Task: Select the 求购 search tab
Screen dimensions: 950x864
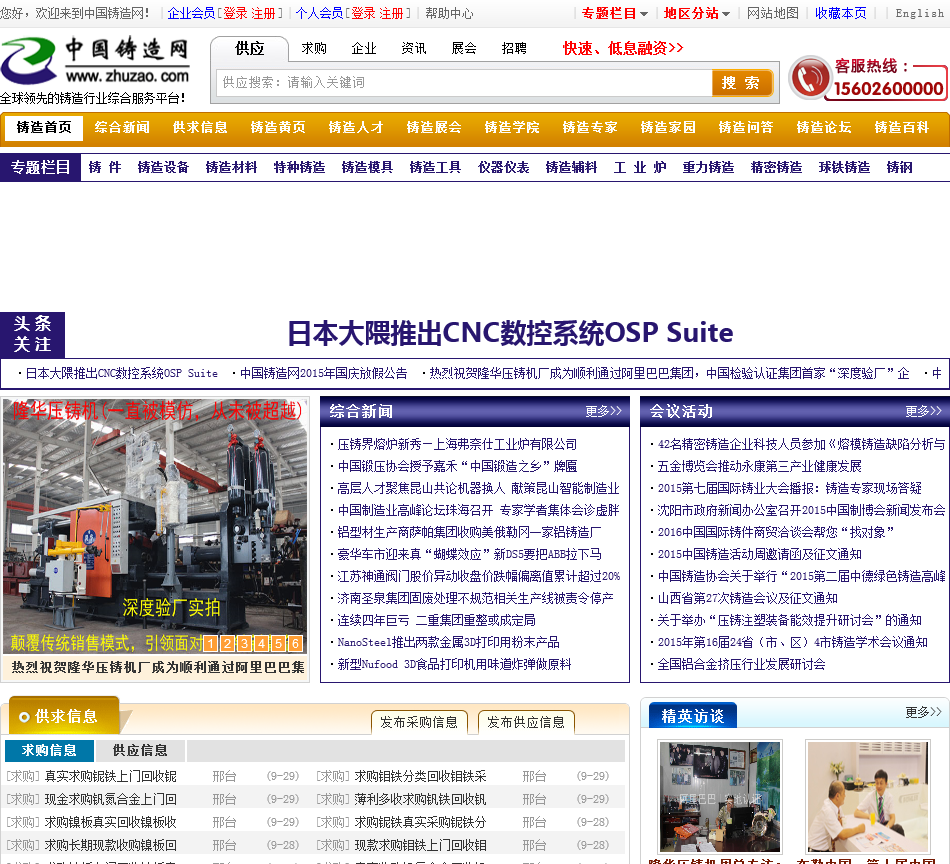Action: point(314,48)
